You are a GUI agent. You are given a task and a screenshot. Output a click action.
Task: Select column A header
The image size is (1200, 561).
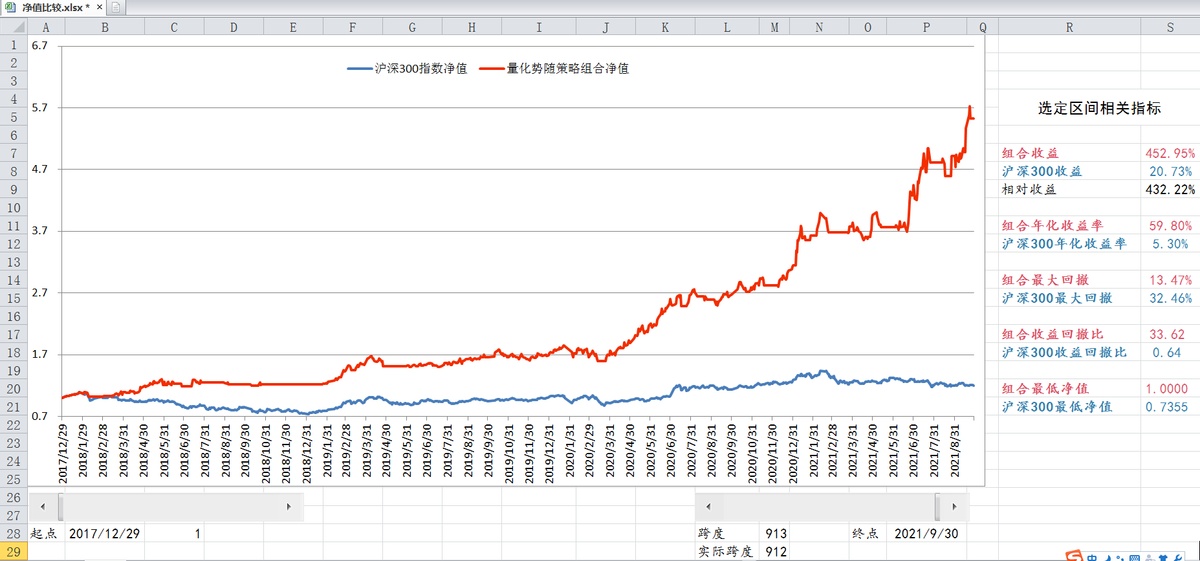pyautogui.click(x=47, y=27)
